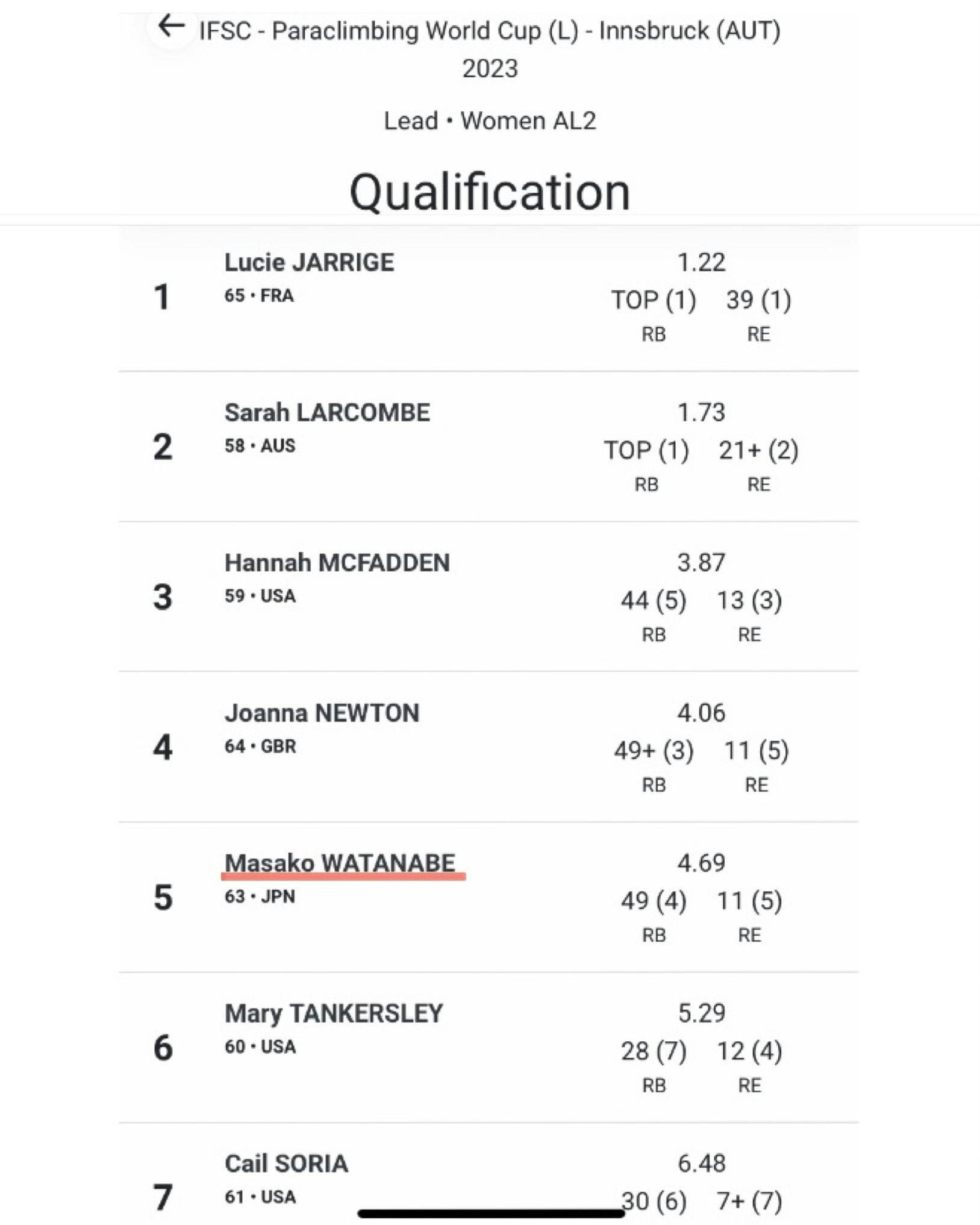Tap the back arrow icon
This screenshot has height=1225, width=980.
click(170, 27)
